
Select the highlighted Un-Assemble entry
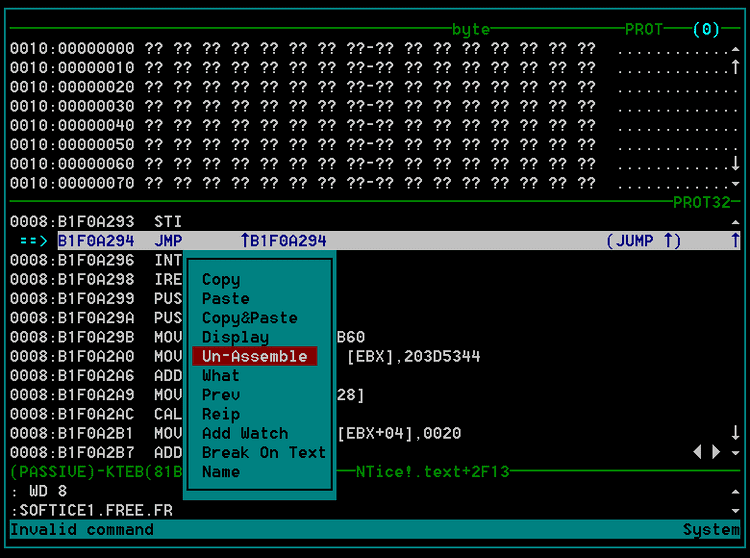254,356
